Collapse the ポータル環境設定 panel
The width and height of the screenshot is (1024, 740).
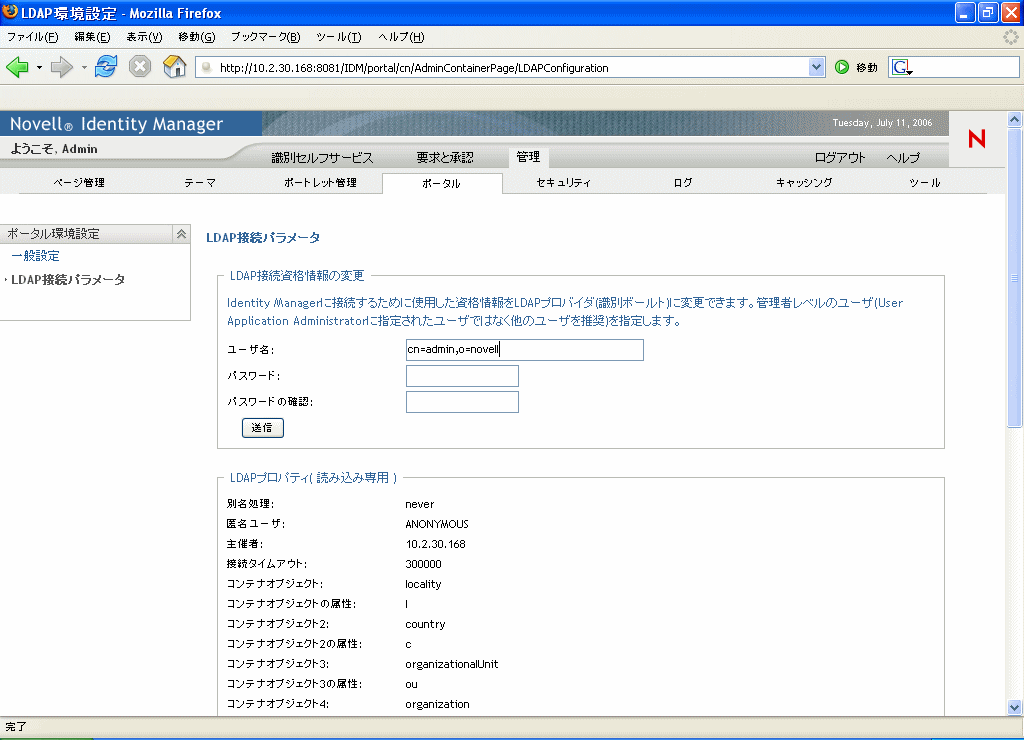181,232
